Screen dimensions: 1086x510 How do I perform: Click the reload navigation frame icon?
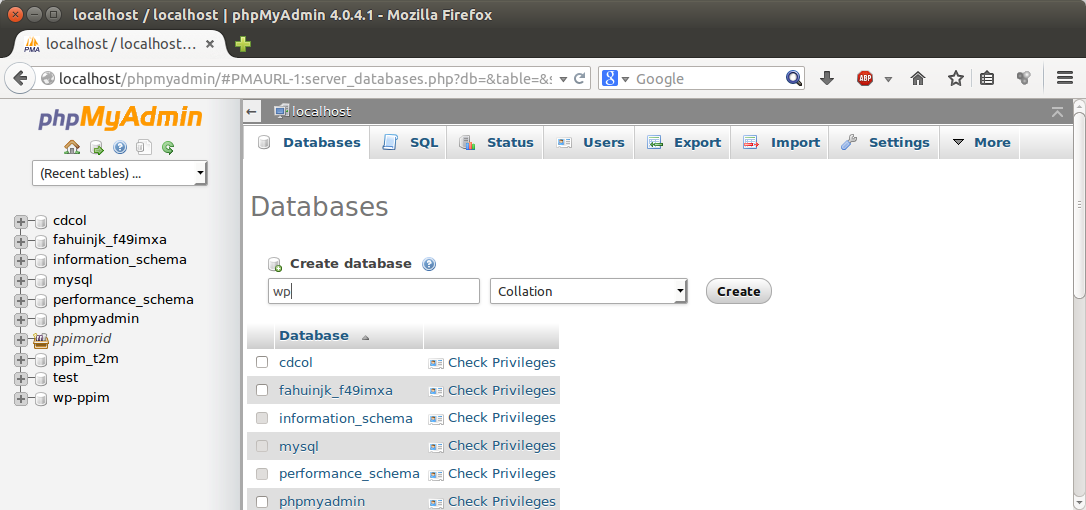168,147
